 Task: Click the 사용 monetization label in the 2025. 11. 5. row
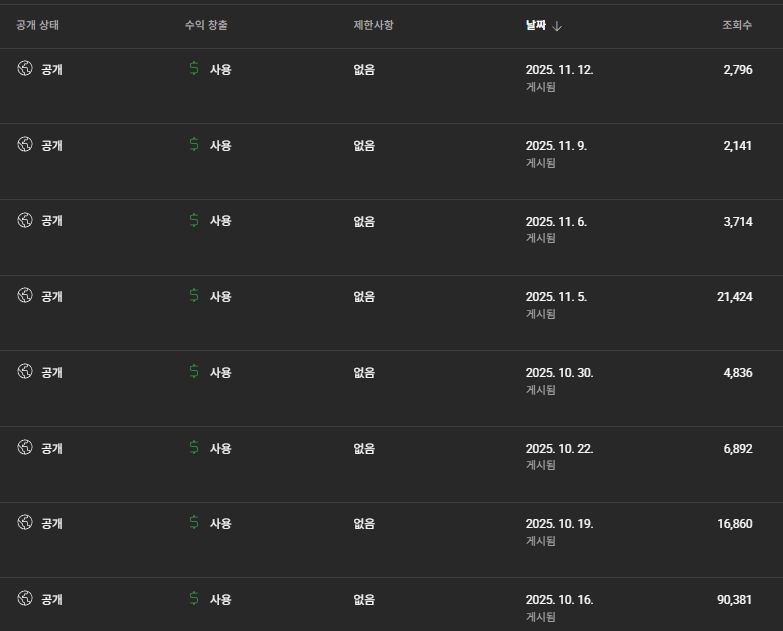point(220,297)
